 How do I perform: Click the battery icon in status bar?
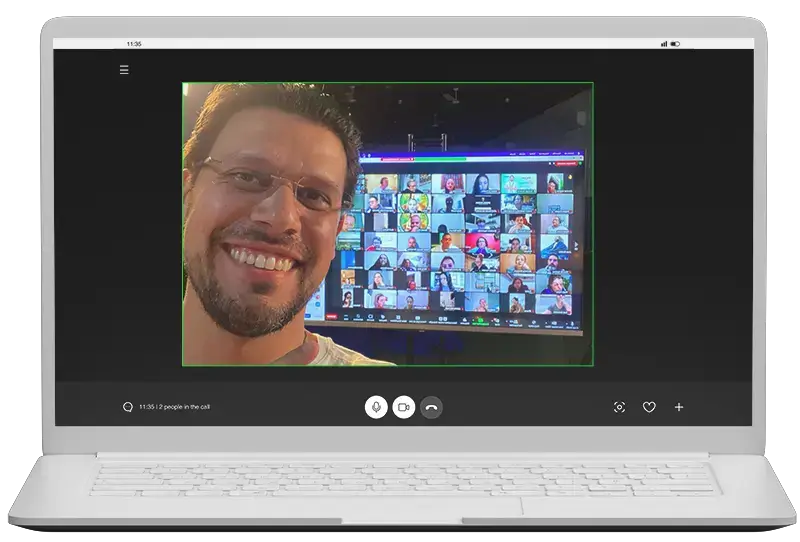tap(675, 44)
